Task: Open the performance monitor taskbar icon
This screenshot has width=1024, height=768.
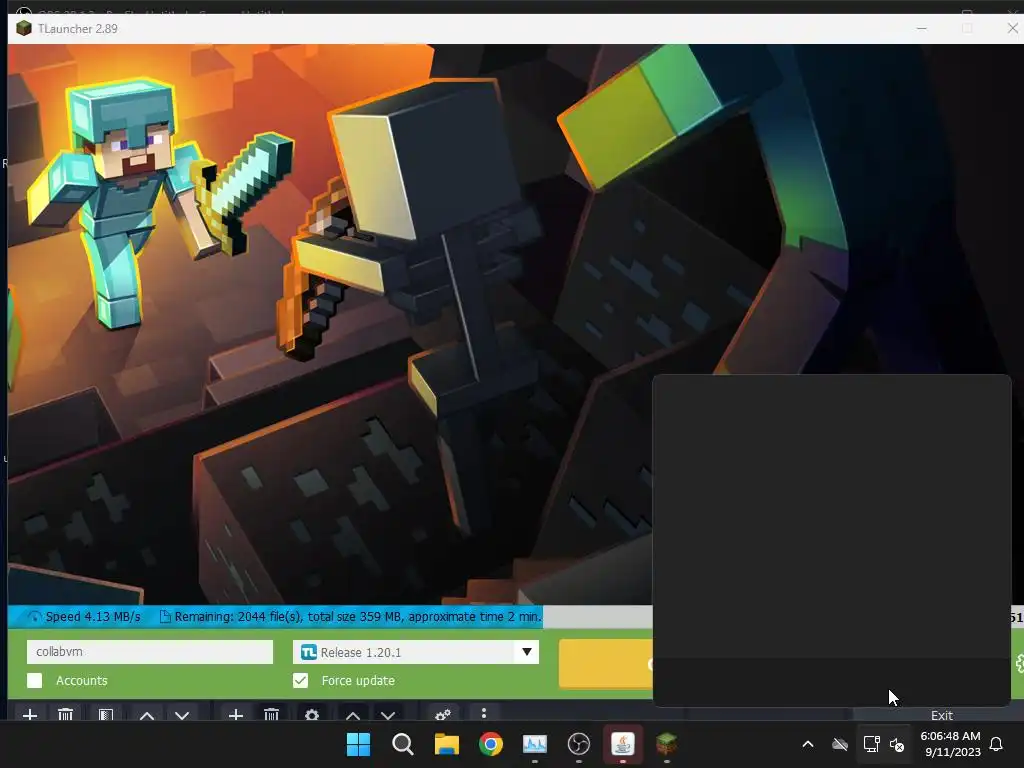Action: click(535, 744)
